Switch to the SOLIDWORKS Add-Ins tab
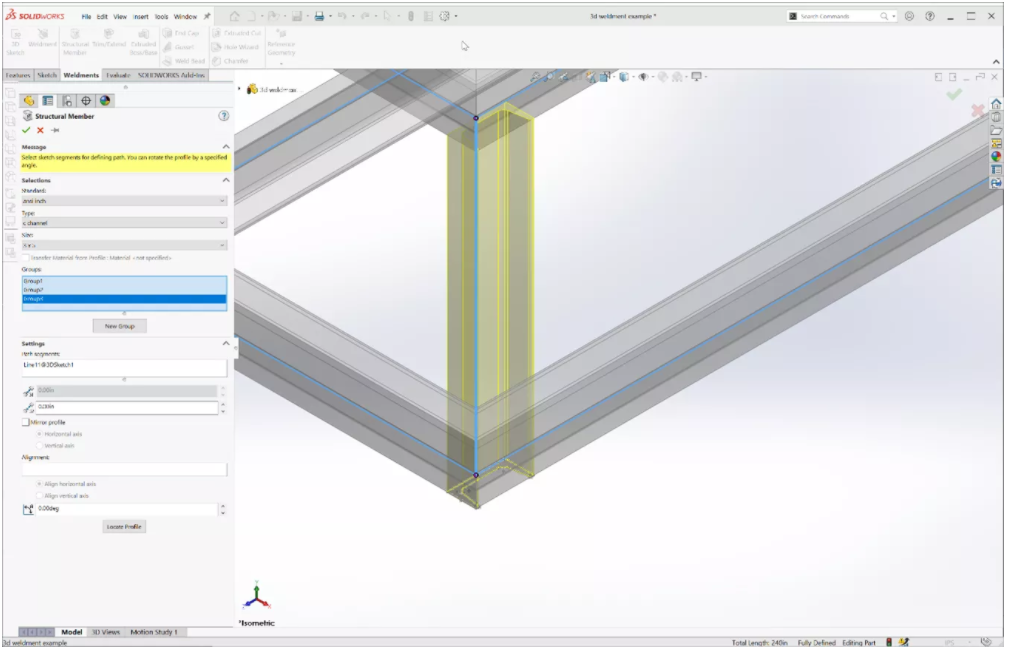 coord(171,75)
